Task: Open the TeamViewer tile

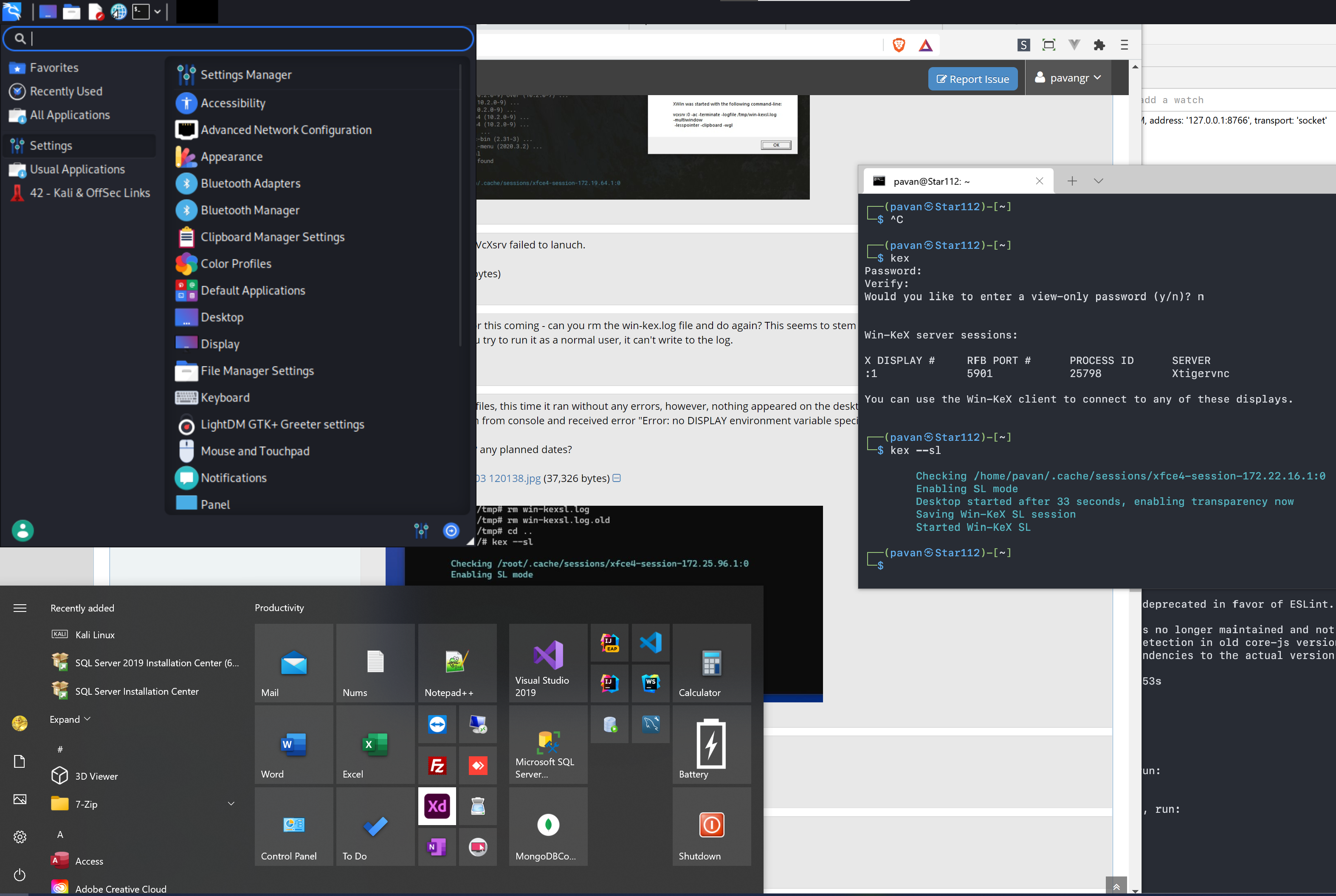Action: [437, 724]
